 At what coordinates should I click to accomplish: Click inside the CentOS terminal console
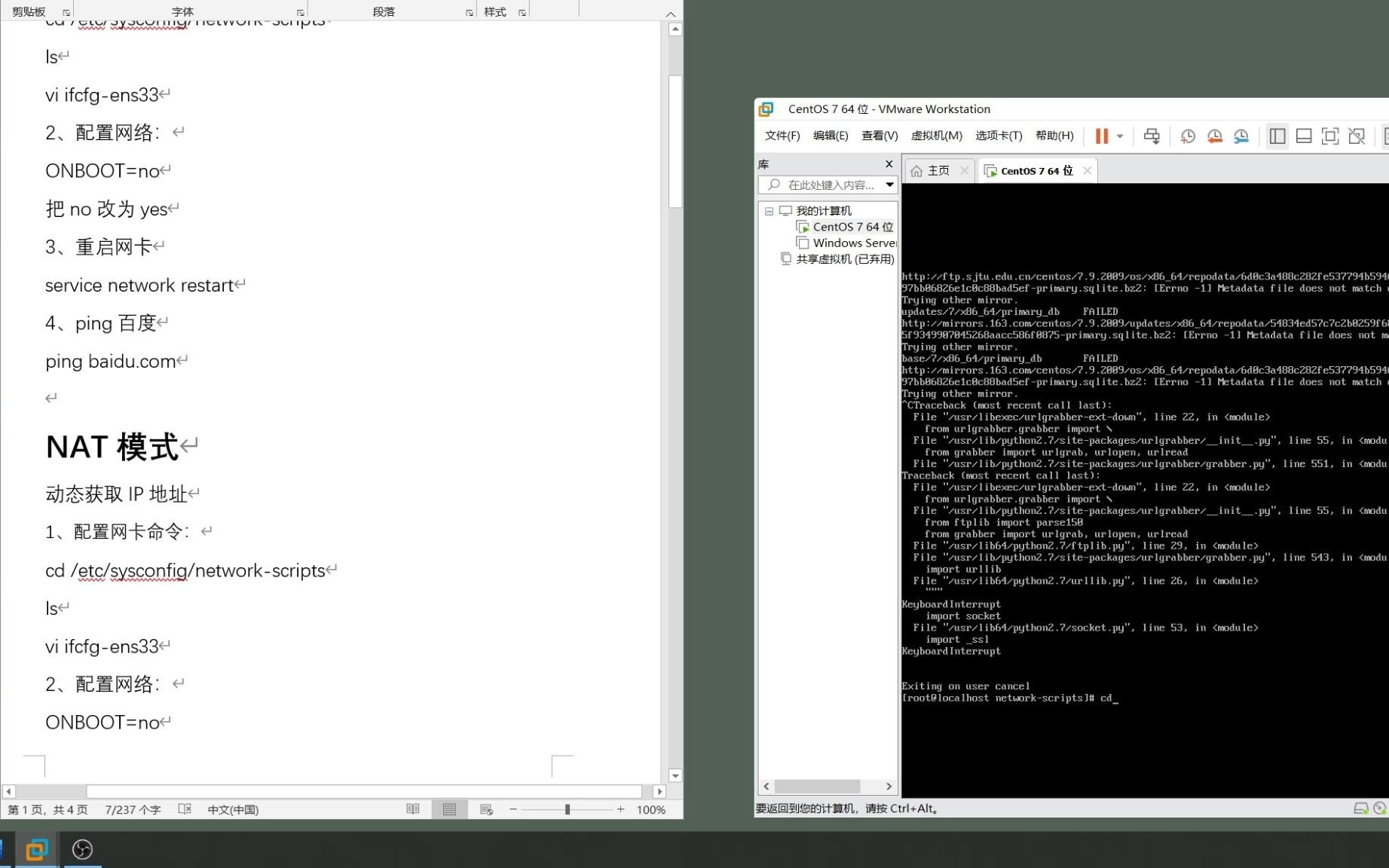coord(1145,490)
